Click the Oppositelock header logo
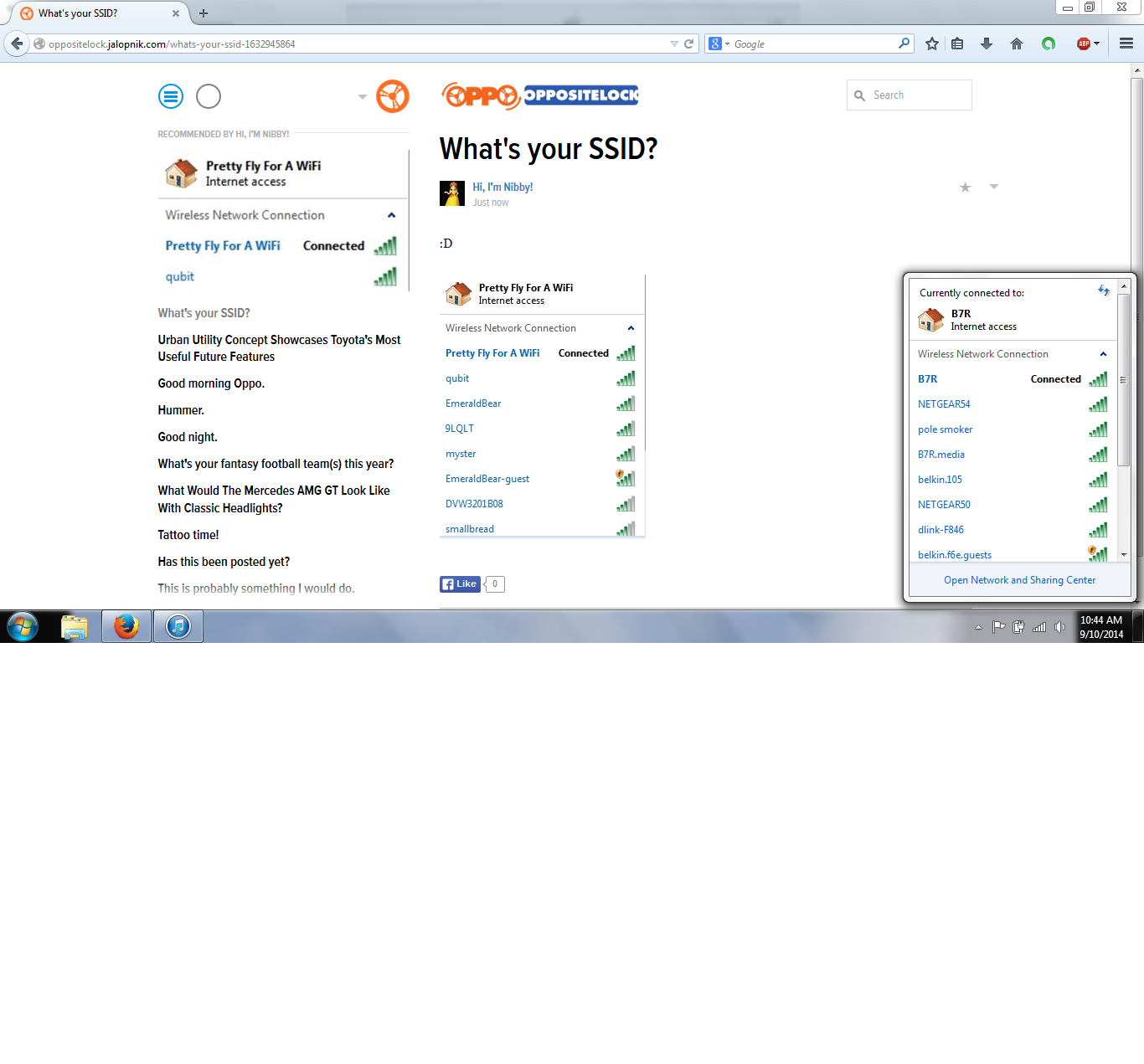Viewport: 1144px width, 1064px height. pyautogui.click(x=540, y=95)
